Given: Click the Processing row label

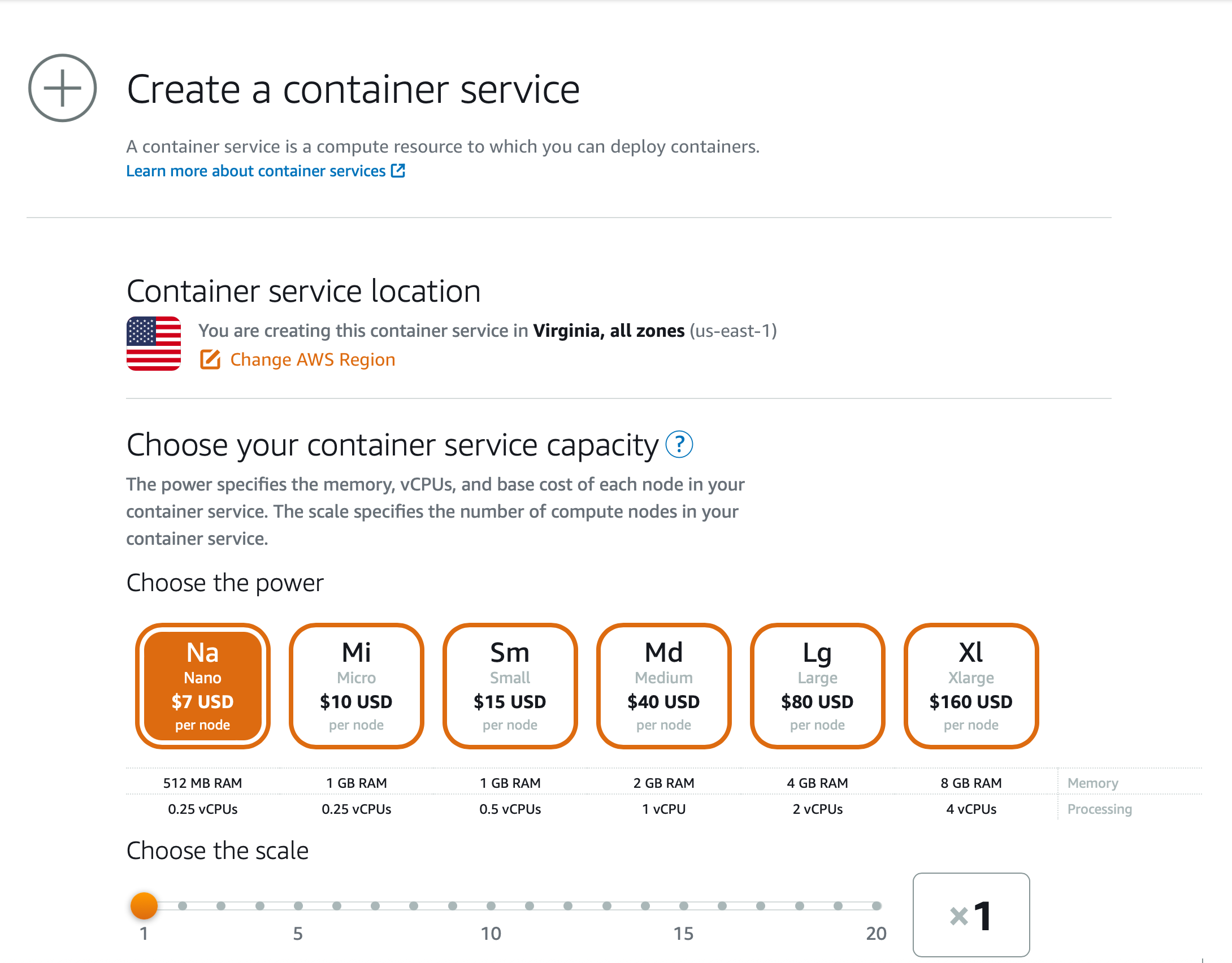Looking at the screenshot, I should pos(1100,809).
